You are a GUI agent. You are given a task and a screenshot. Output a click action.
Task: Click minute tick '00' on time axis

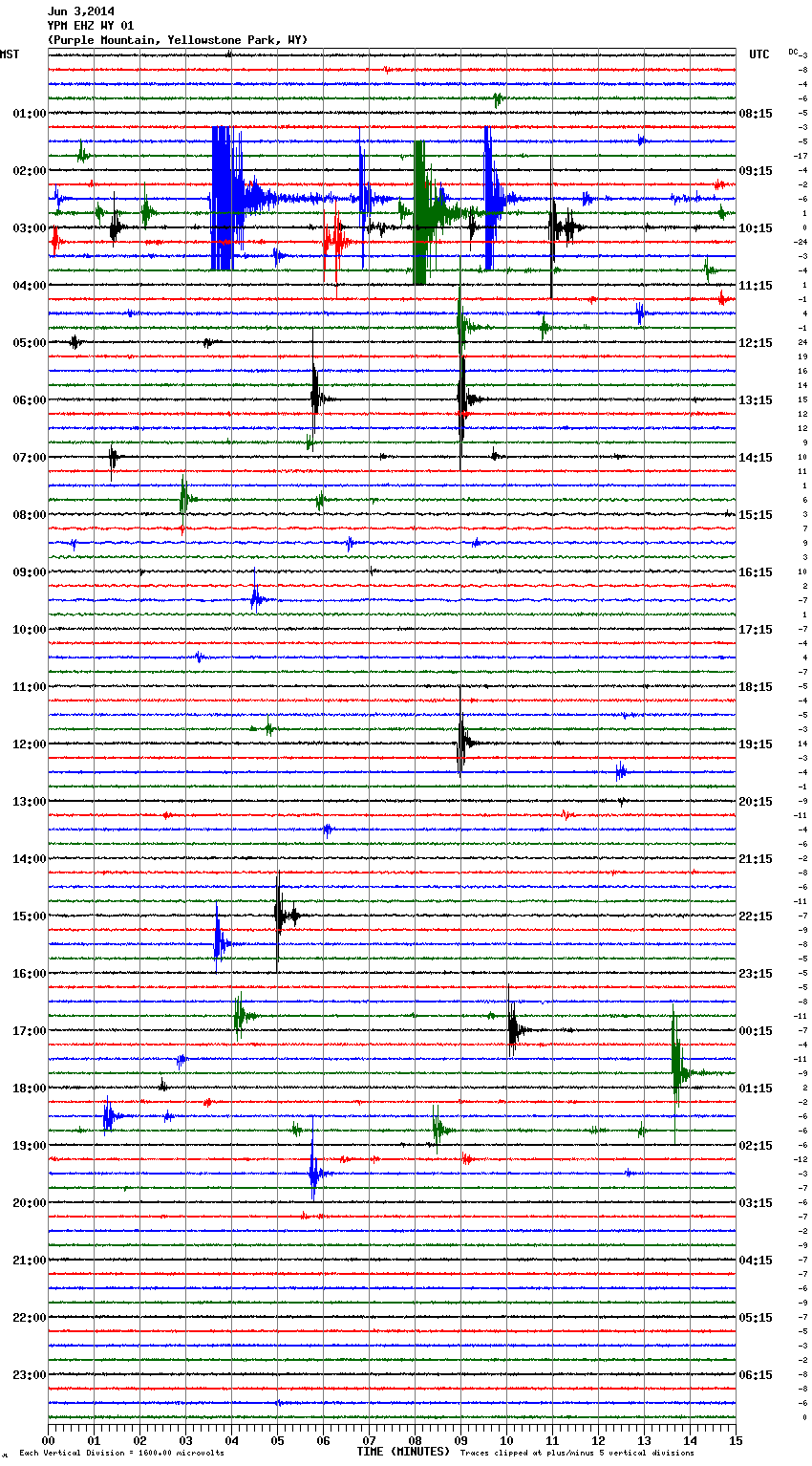(48, 1440)
